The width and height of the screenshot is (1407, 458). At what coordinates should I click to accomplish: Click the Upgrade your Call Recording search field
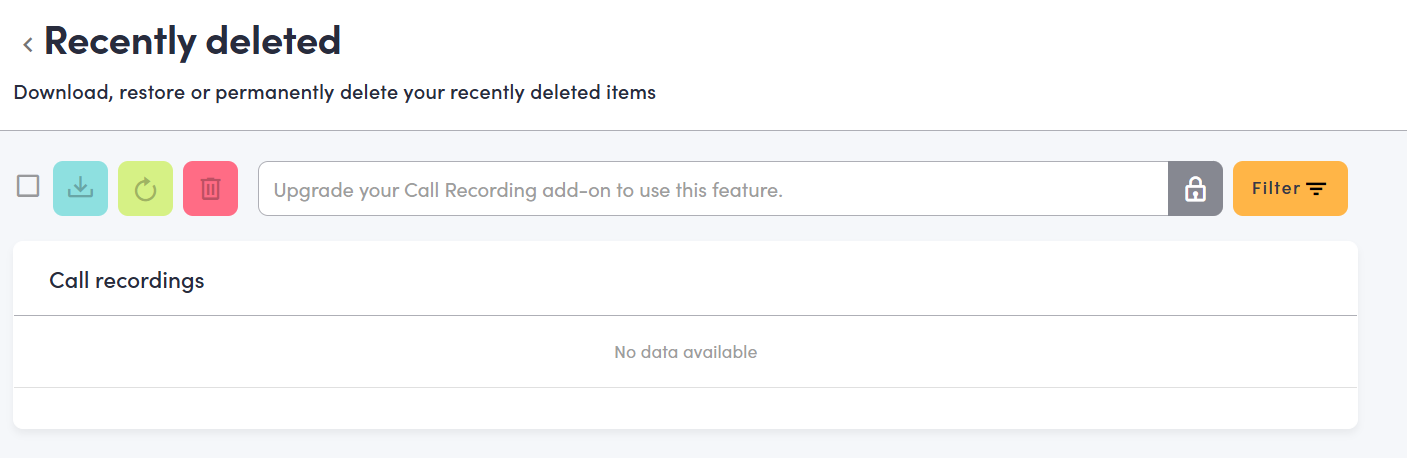coord(713,188)
